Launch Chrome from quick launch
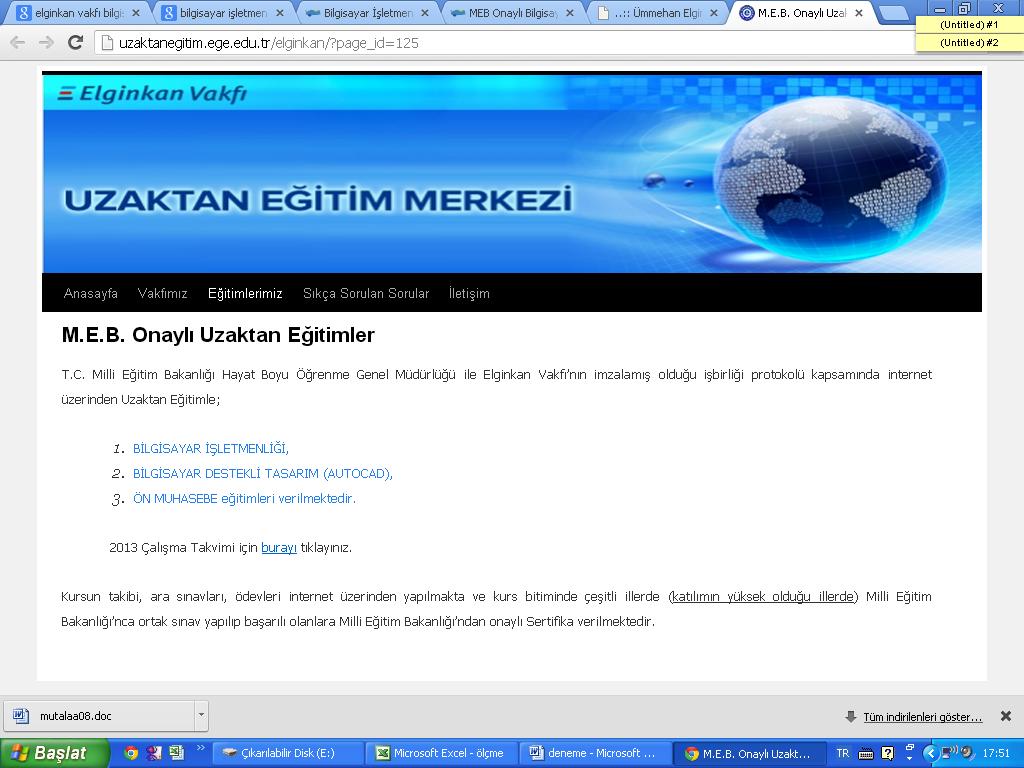The image size is (1024, 768). tap(131, 753)
